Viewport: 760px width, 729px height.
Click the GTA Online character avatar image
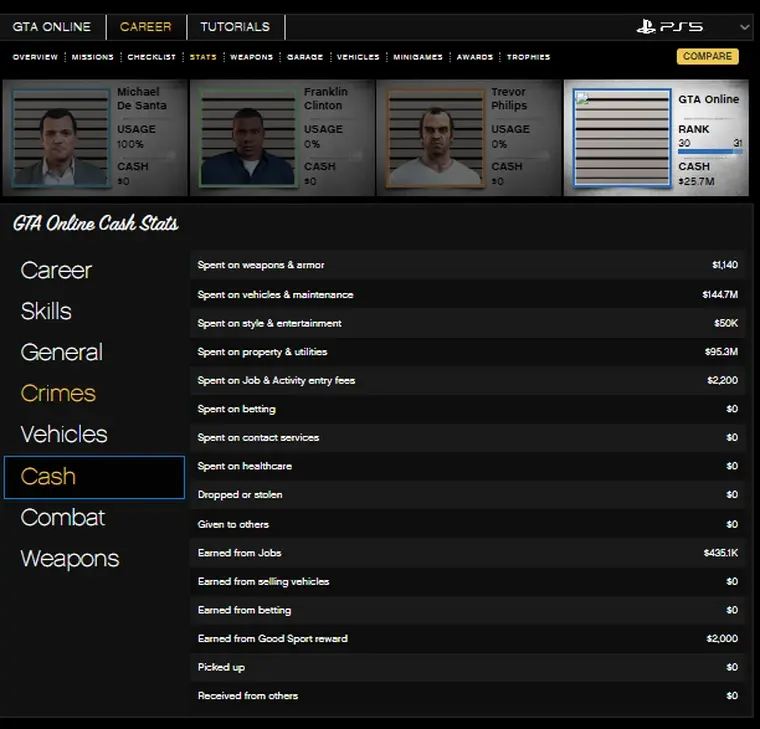point(622,138)
